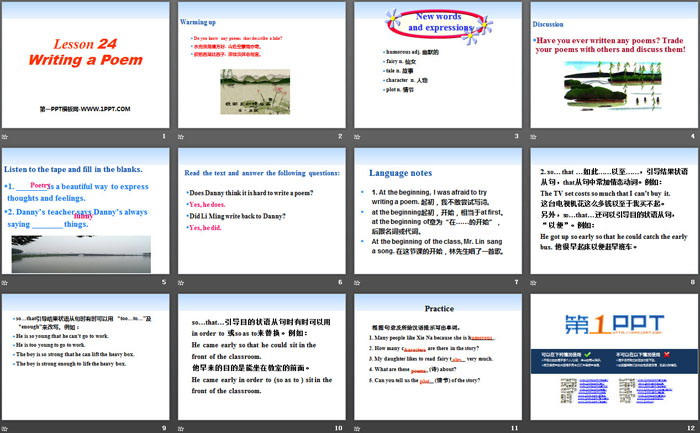Click the animation star icon under slide 9
Image resolution: width=700 pixels, height=433 pixels.
pos(5,429)
